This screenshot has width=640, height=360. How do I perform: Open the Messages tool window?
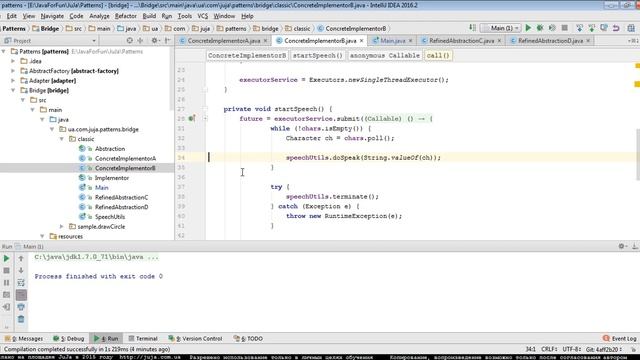[24, 338]
